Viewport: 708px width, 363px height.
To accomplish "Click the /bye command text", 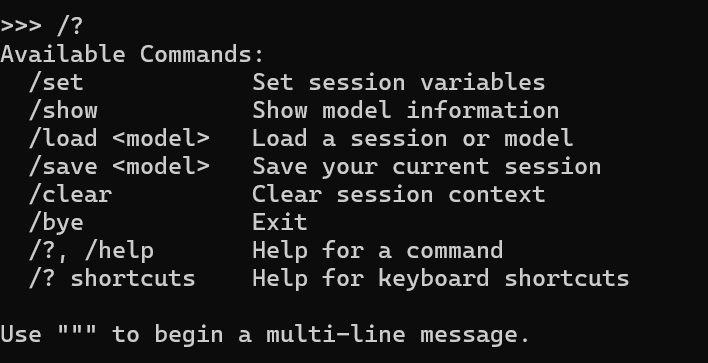I will tap(56, 223).
